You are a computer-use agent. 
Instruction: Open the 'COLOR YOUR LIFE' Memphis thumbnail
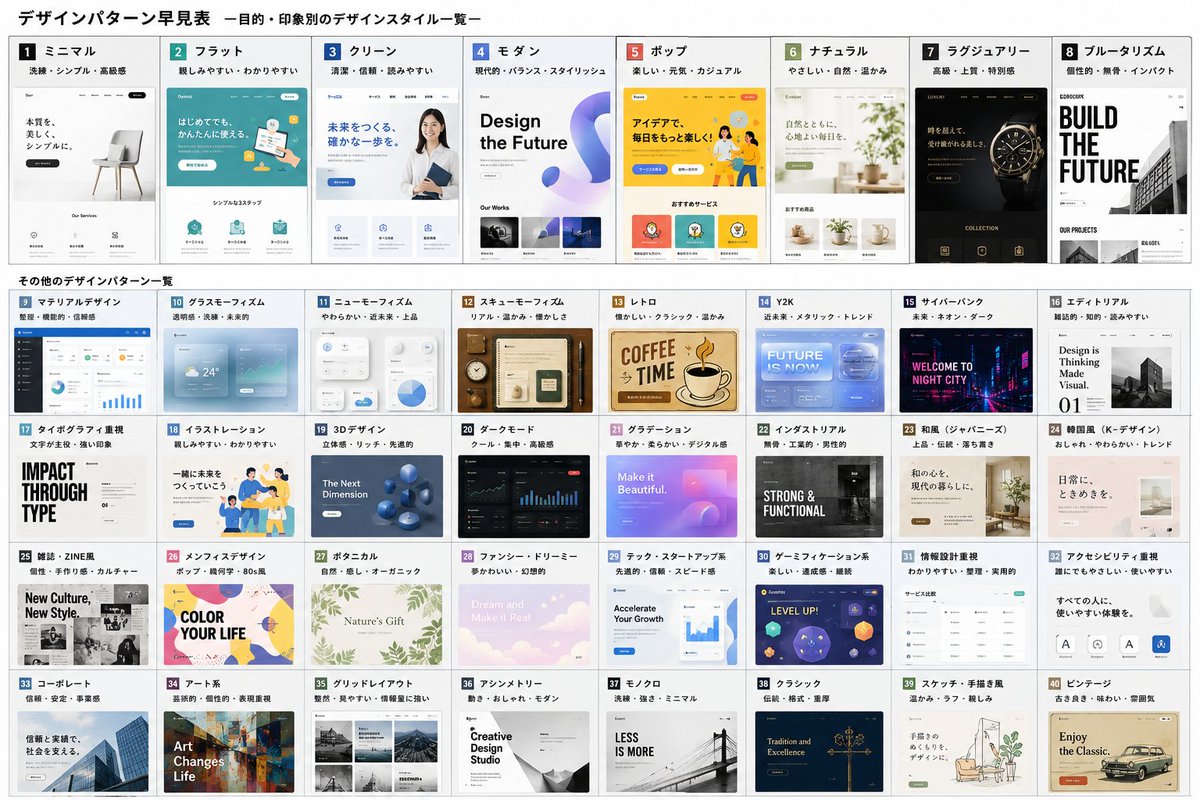click(x=230, y=625)
